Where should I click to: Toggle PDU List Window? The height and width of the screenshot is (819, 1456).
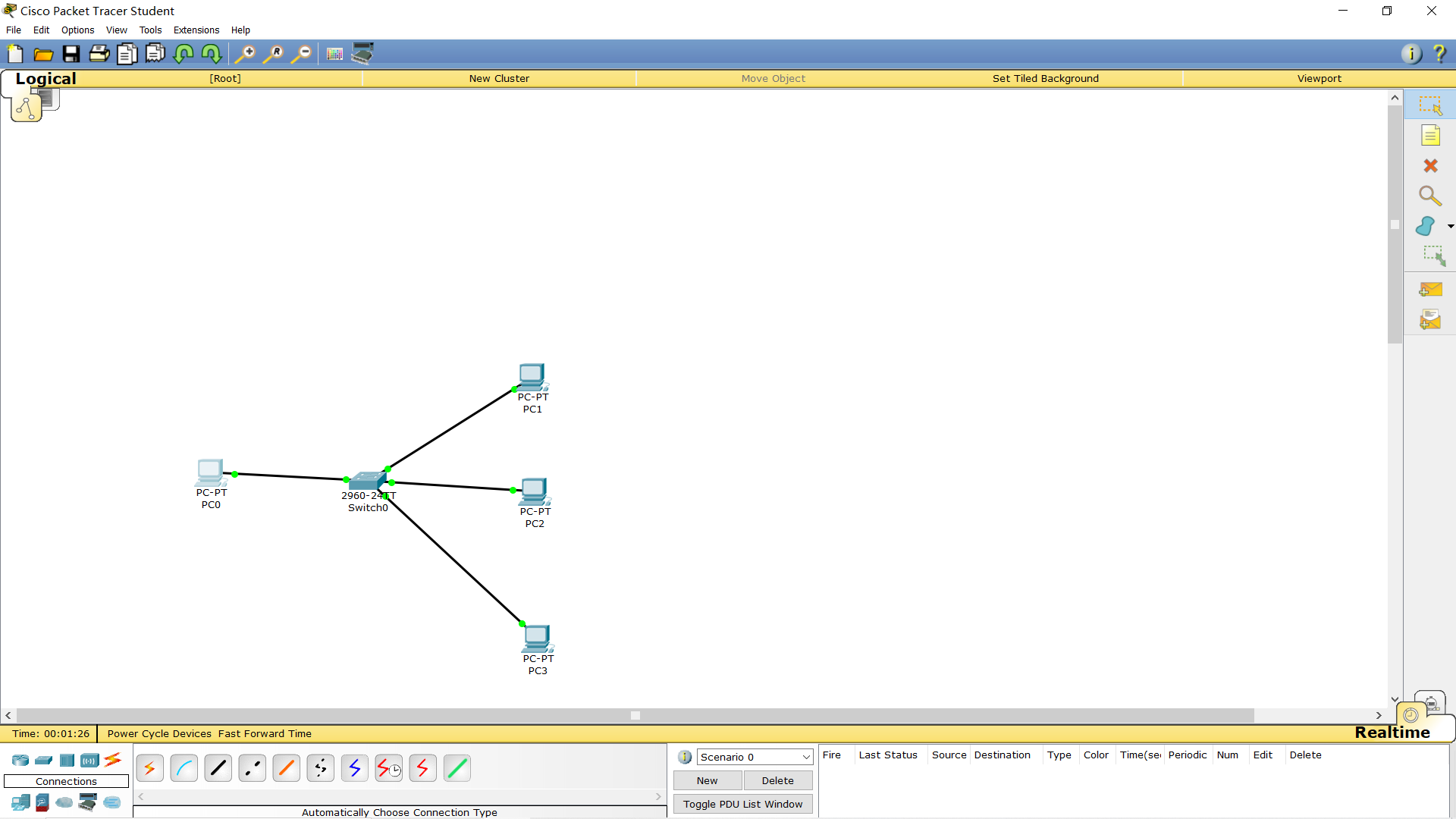pos(742,804)
